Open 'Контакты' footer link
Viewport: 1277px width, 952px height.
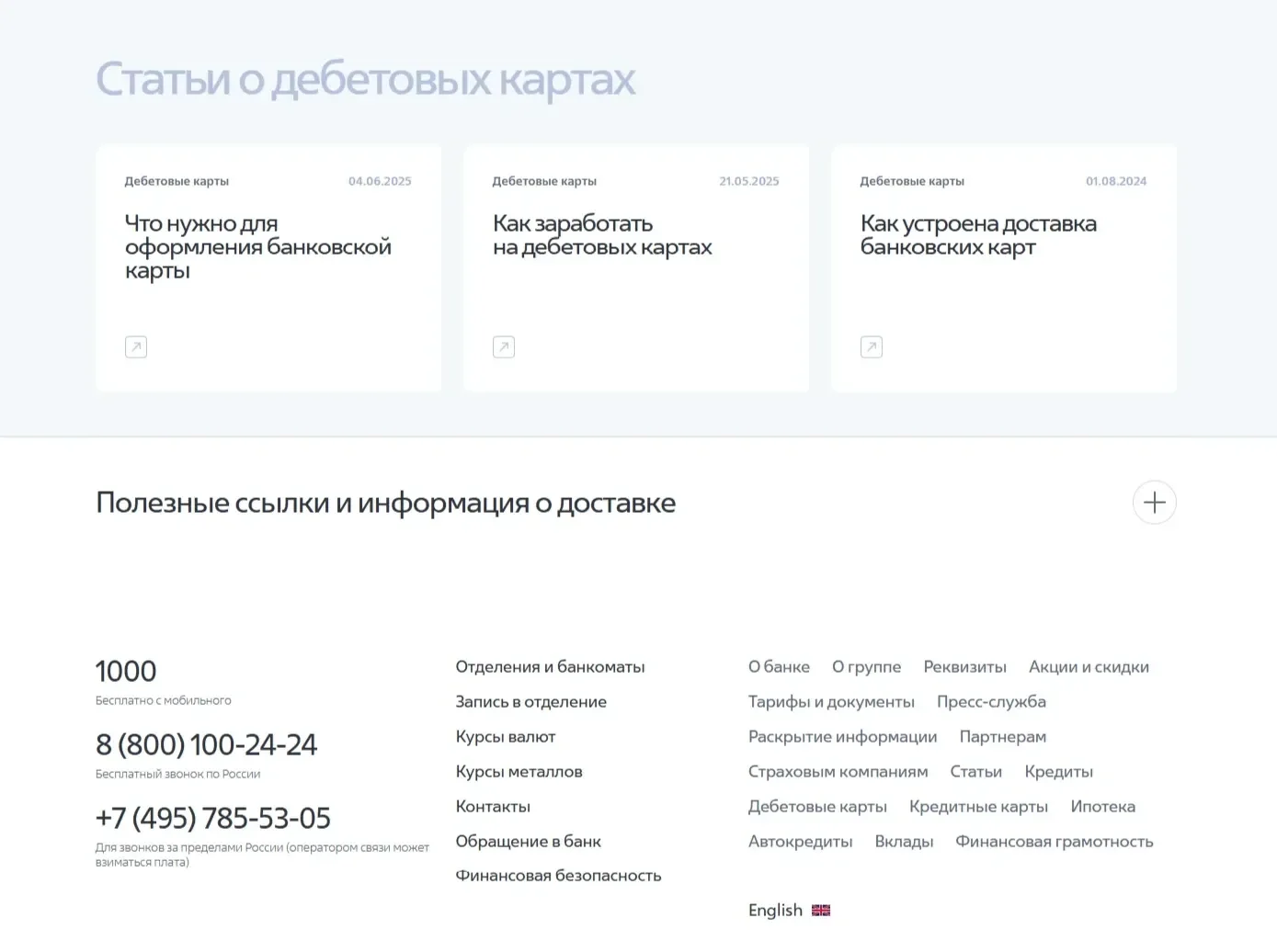coord(493,807)
